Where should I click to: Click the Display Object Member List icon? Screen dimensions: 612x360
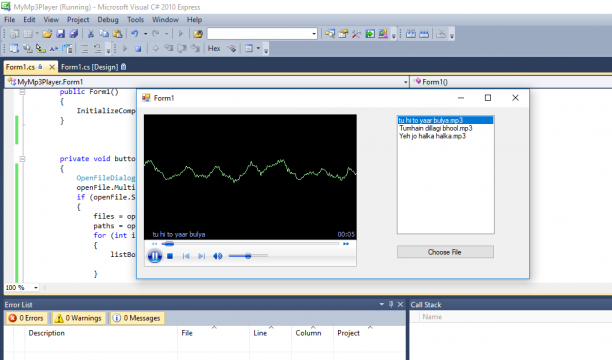pos(14,48)
